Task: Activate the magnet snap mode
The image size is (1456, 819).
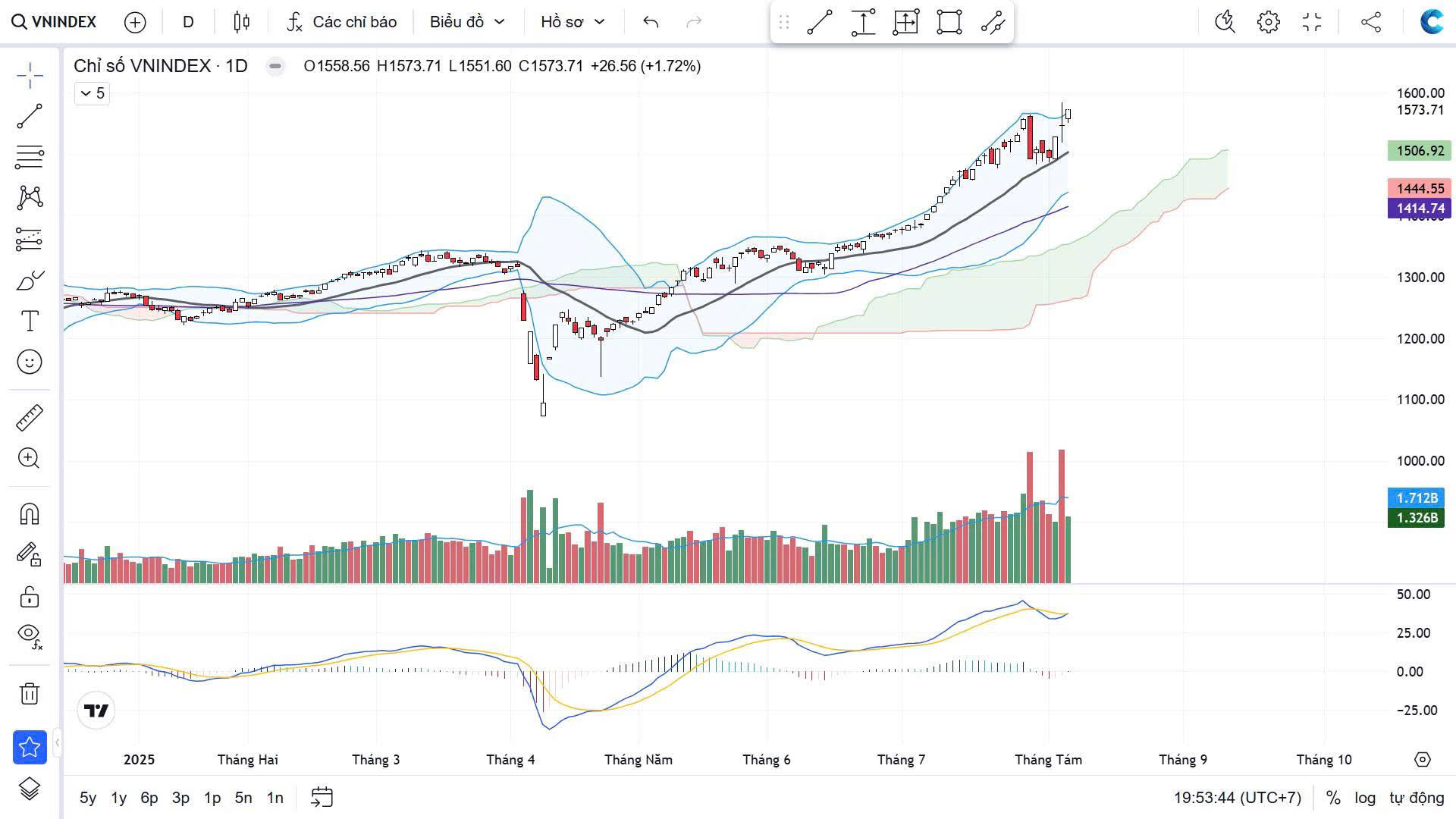Action: [30, 514]
